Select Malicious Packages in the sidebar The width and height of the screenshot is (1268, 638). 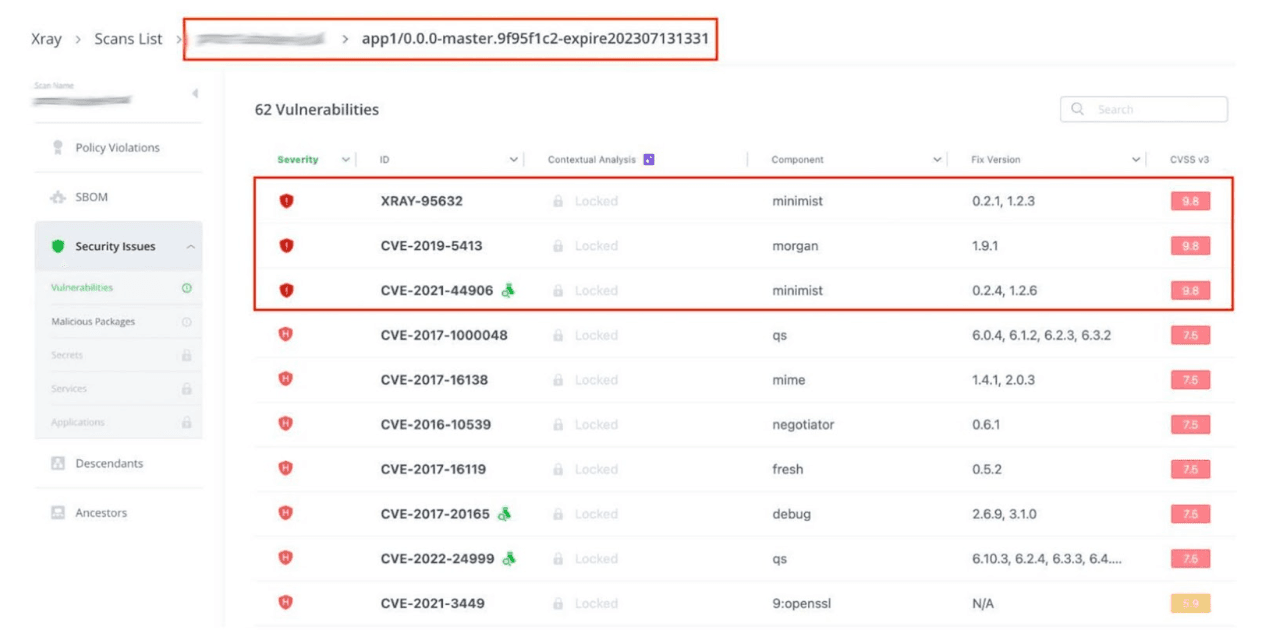coord(93,322)
